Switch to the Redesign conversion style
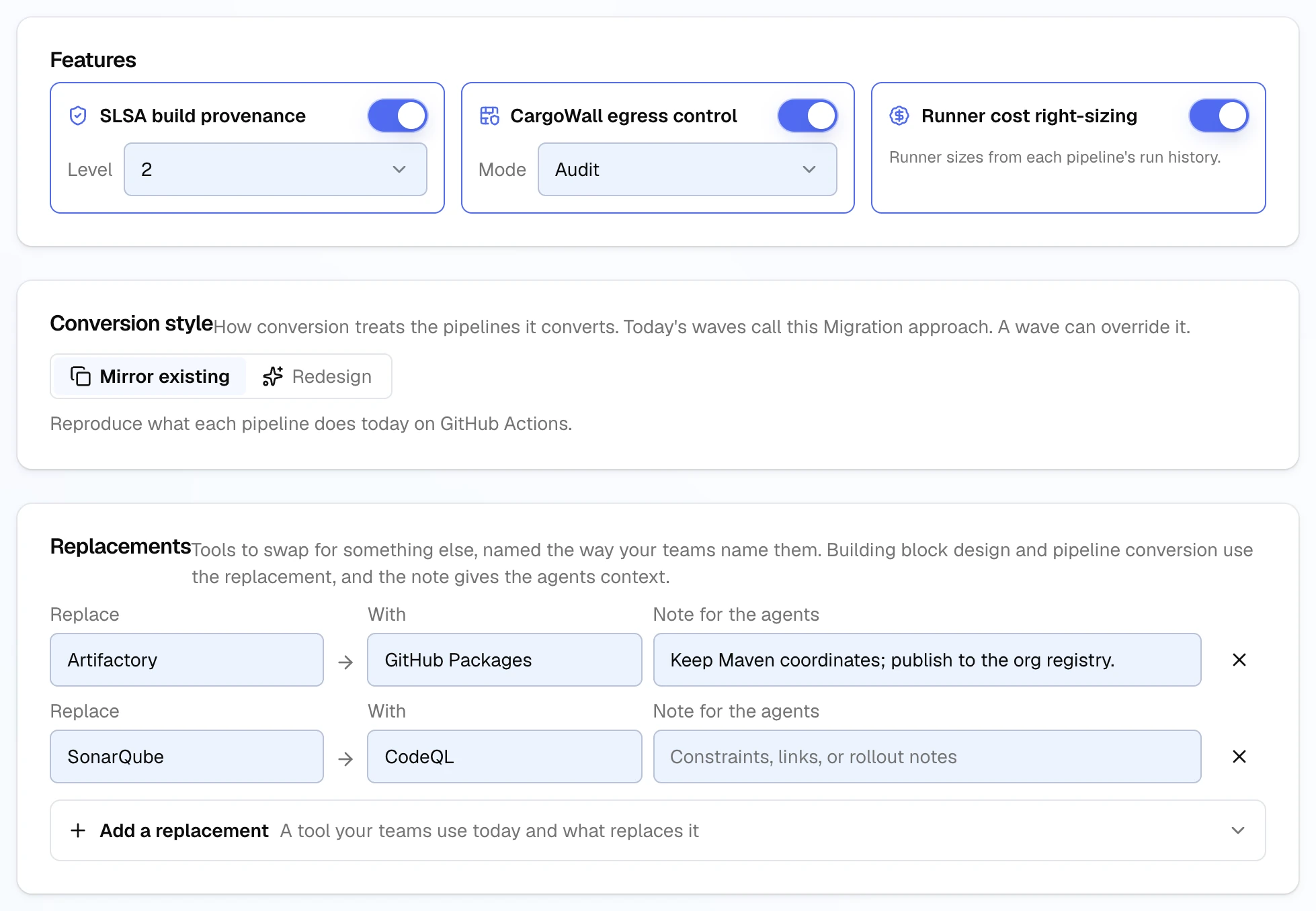Viewport: 1316px width, 911px height. coord(317,376)
